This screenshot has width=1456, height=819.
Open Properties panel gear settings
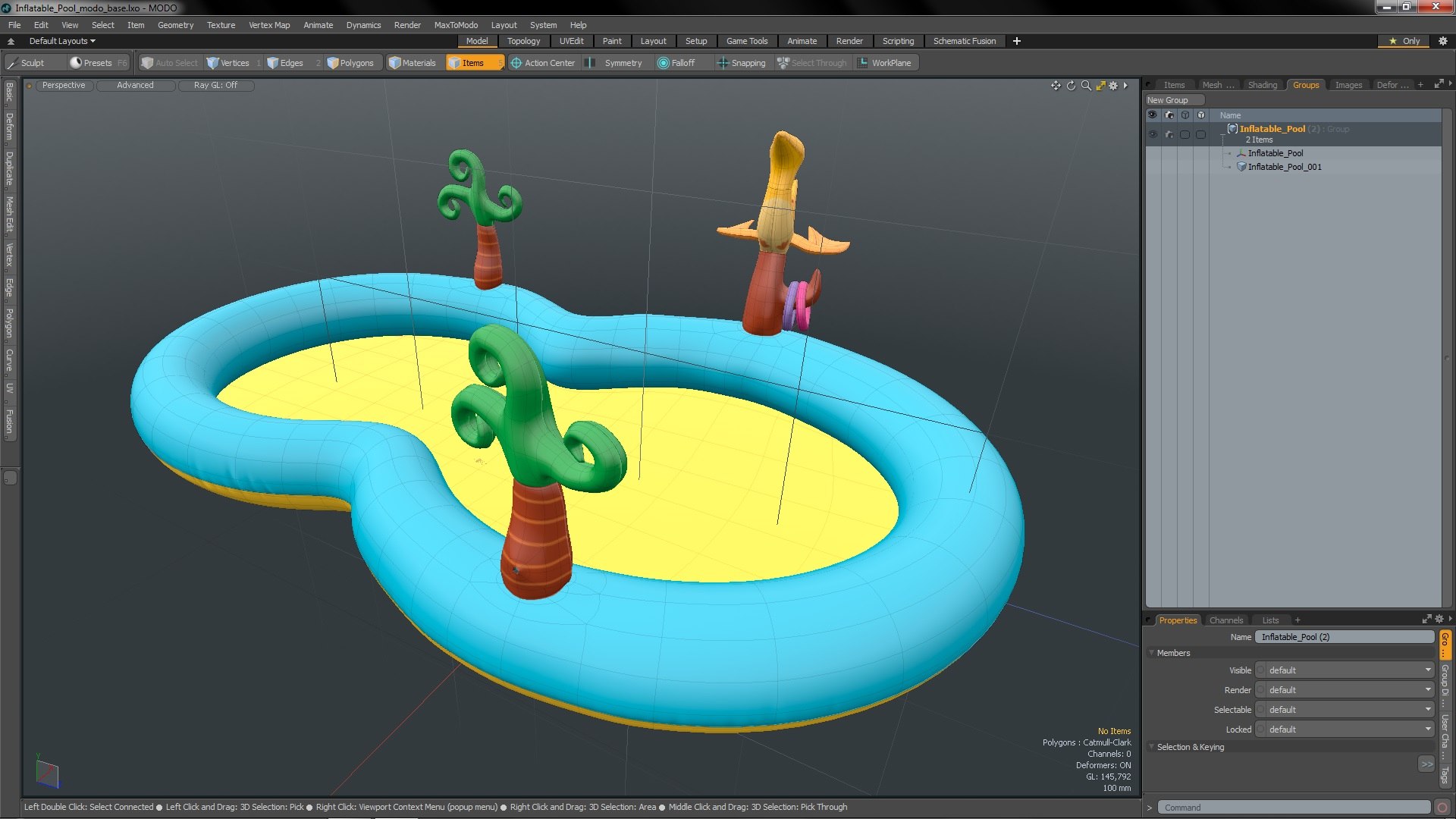tap(1439, 620)
